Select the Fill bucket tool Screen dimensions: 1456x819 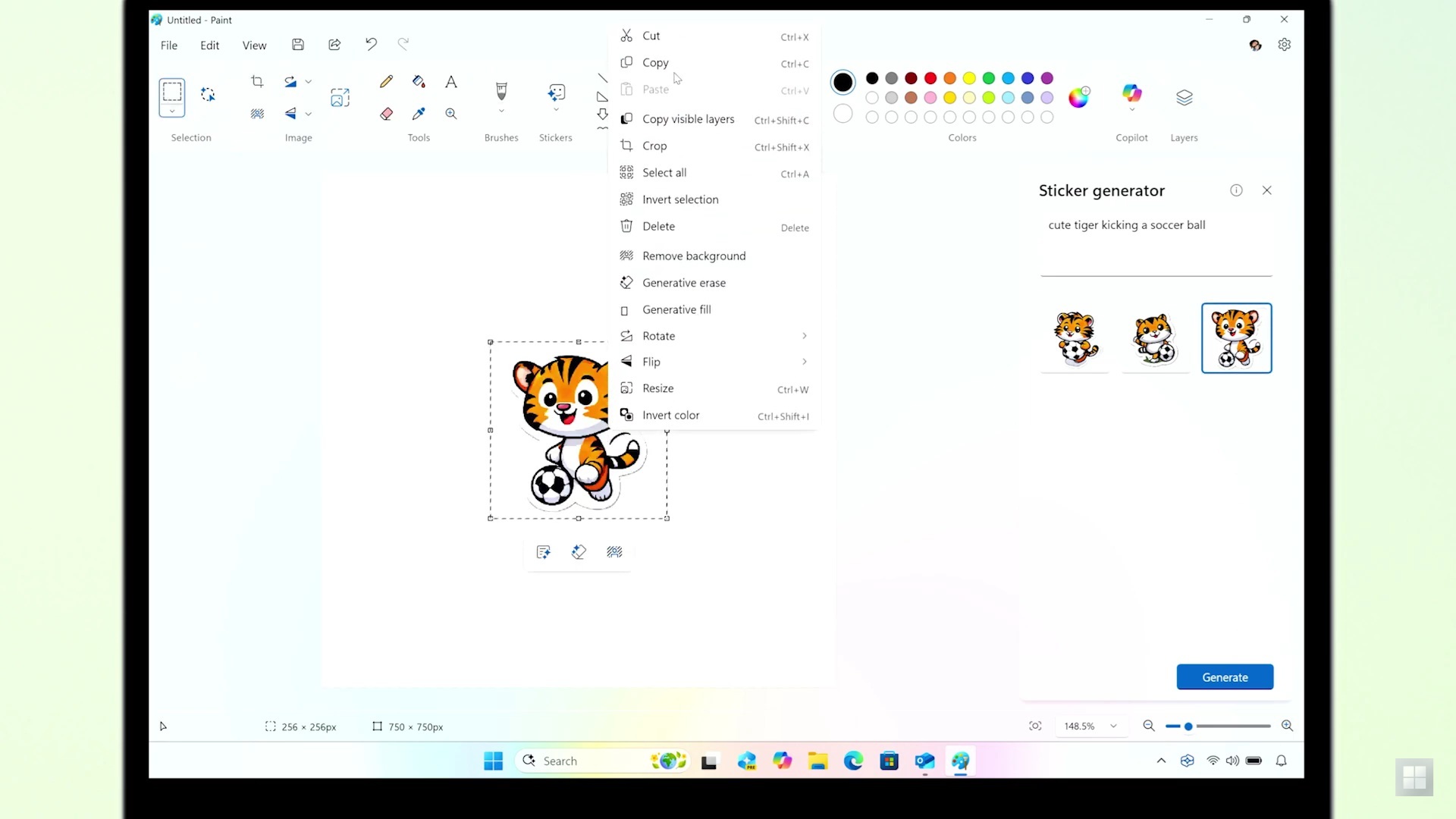click(419, 81)
